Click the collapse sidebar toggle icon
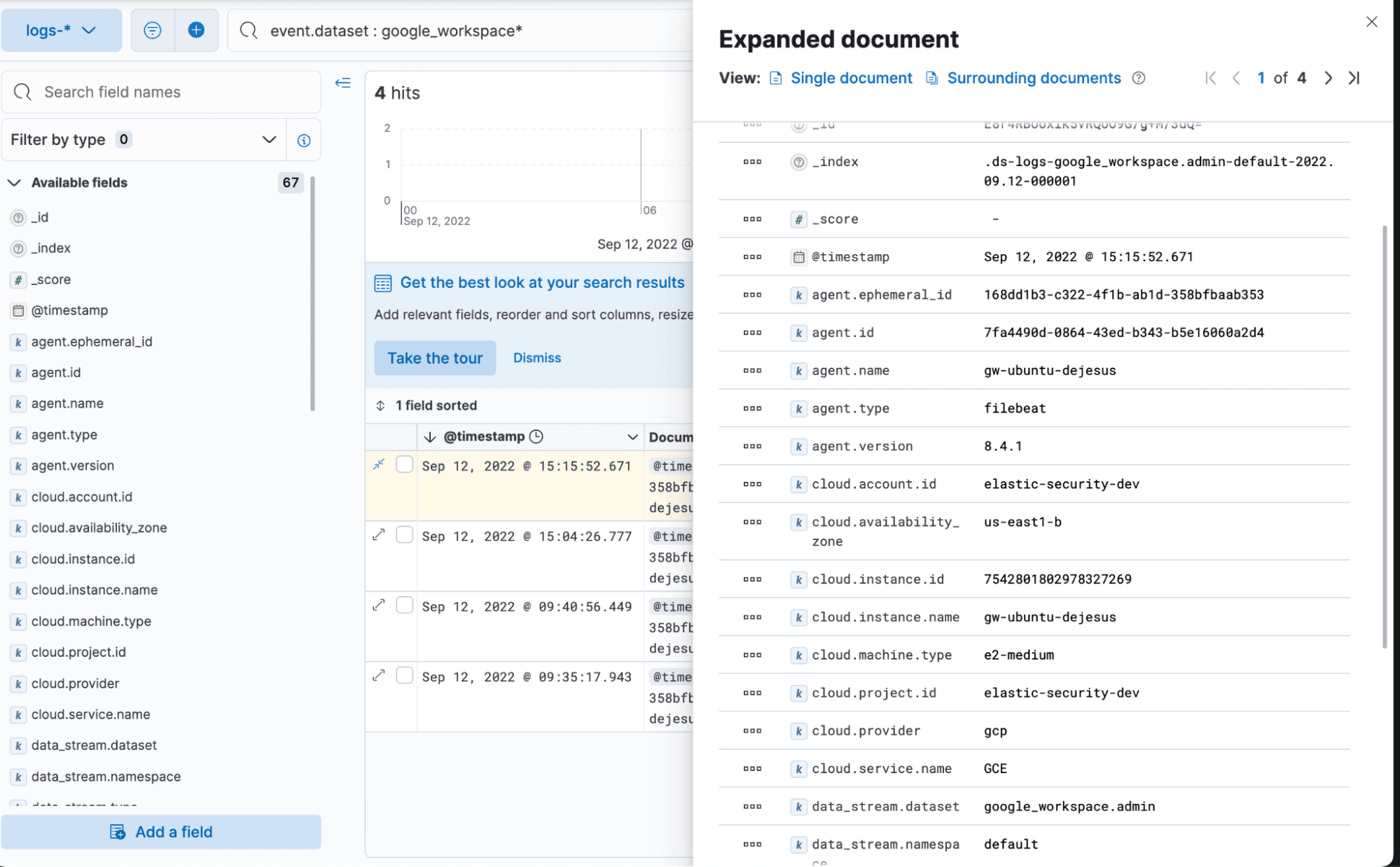Image resolution: width=1400 pixels, height=867 pixels. coord(342,82)
